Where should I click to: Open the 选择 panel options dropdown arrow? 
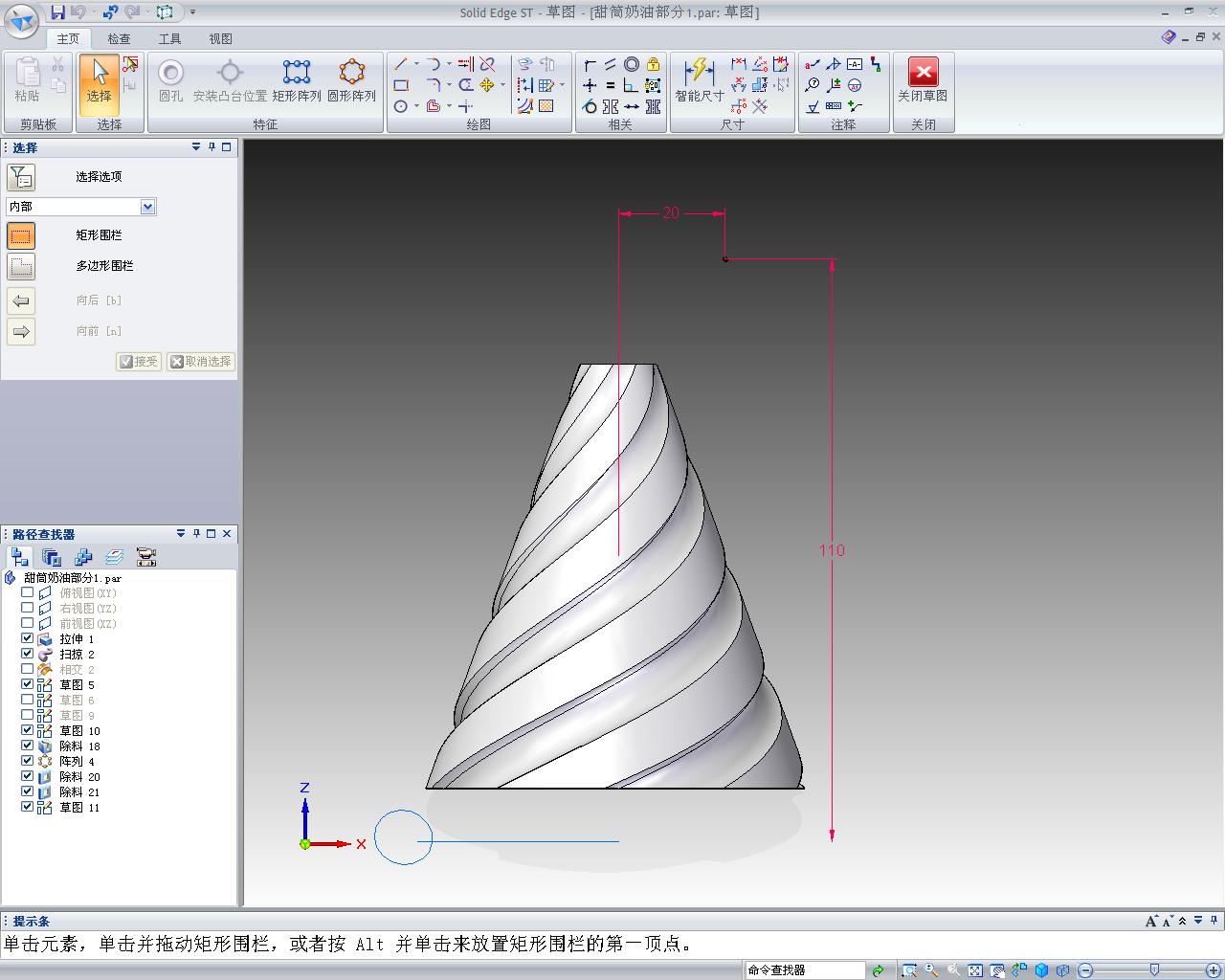[x=196, y=147]
